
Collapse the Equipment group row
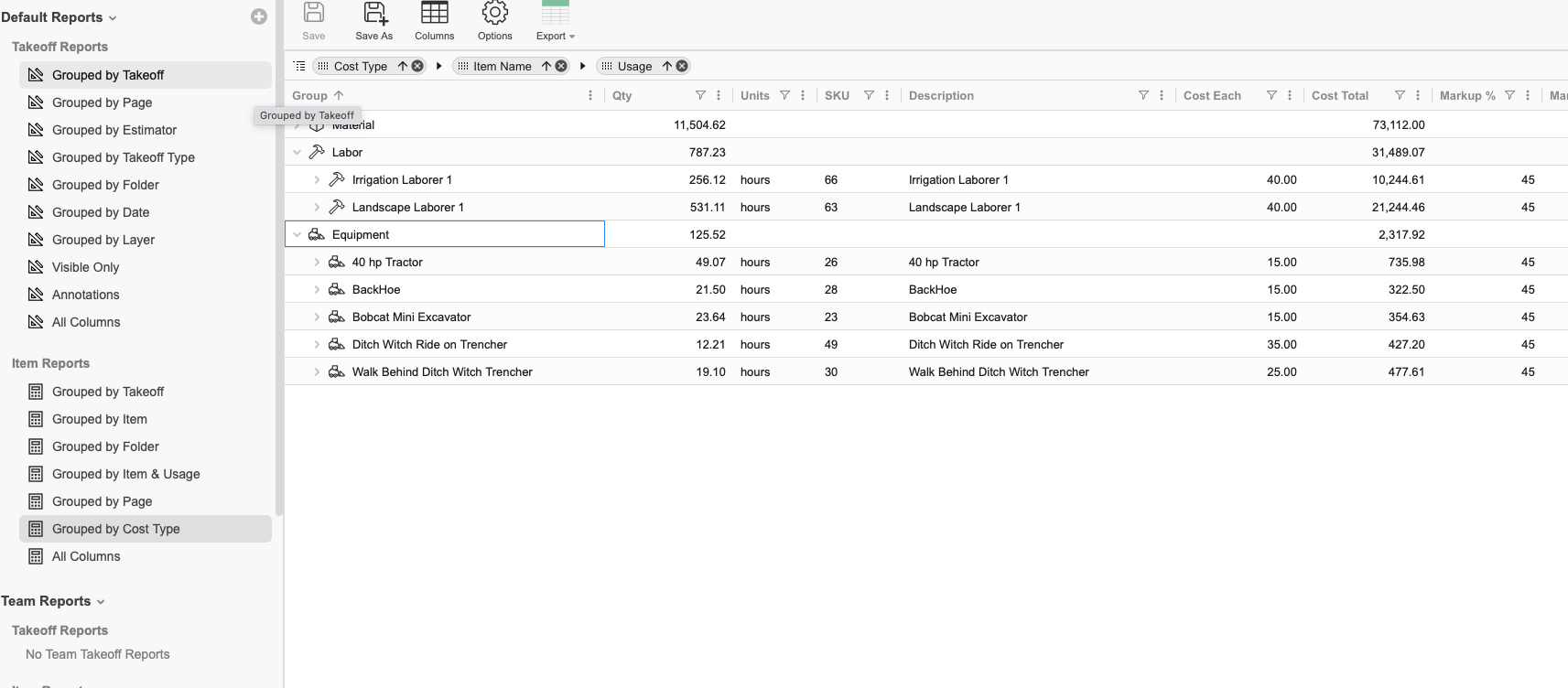(297, 234)
